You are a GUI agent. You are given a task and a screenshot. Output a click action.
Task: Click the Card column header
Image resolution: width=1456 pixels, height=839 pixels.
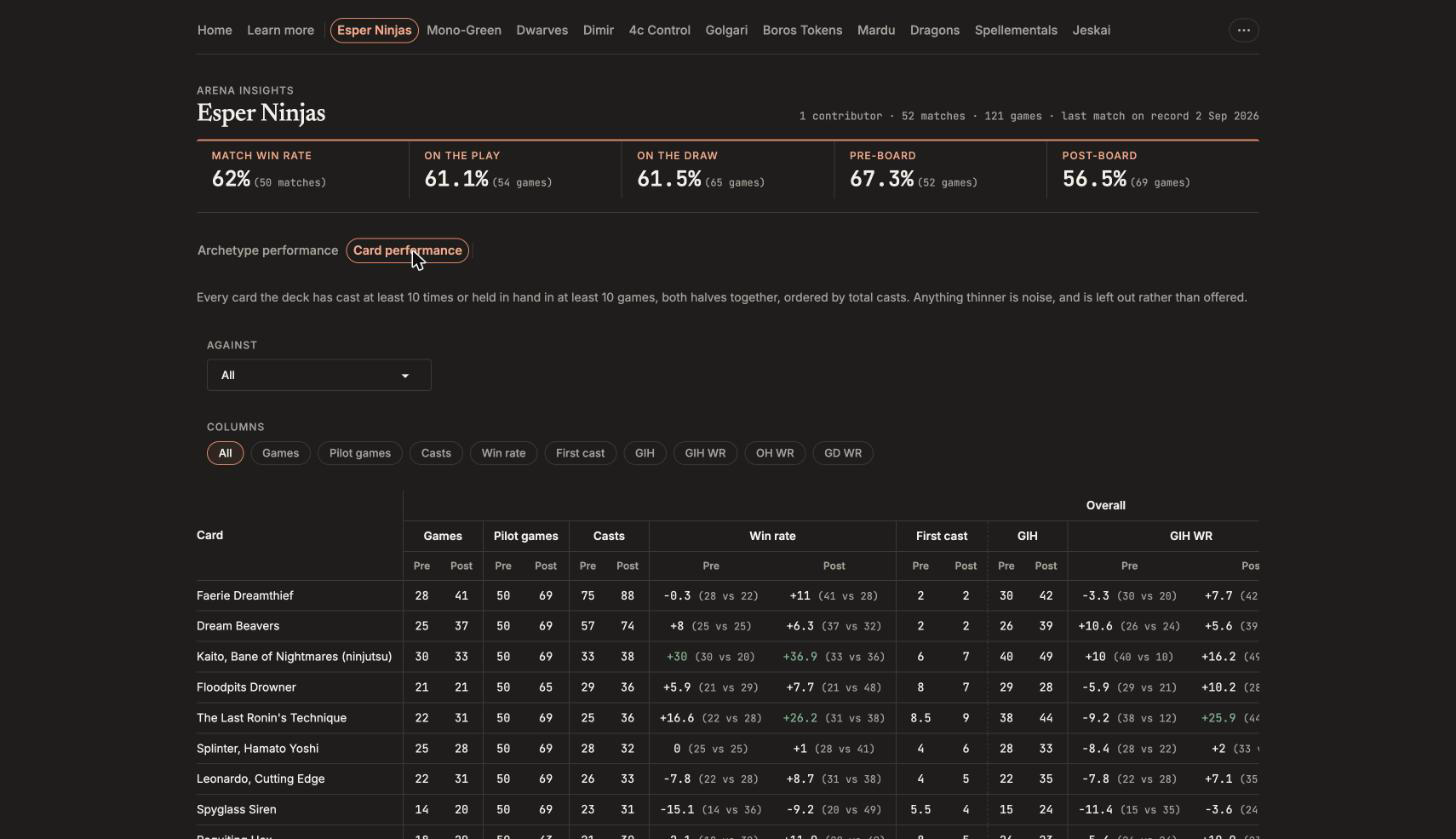coord(210,536)
